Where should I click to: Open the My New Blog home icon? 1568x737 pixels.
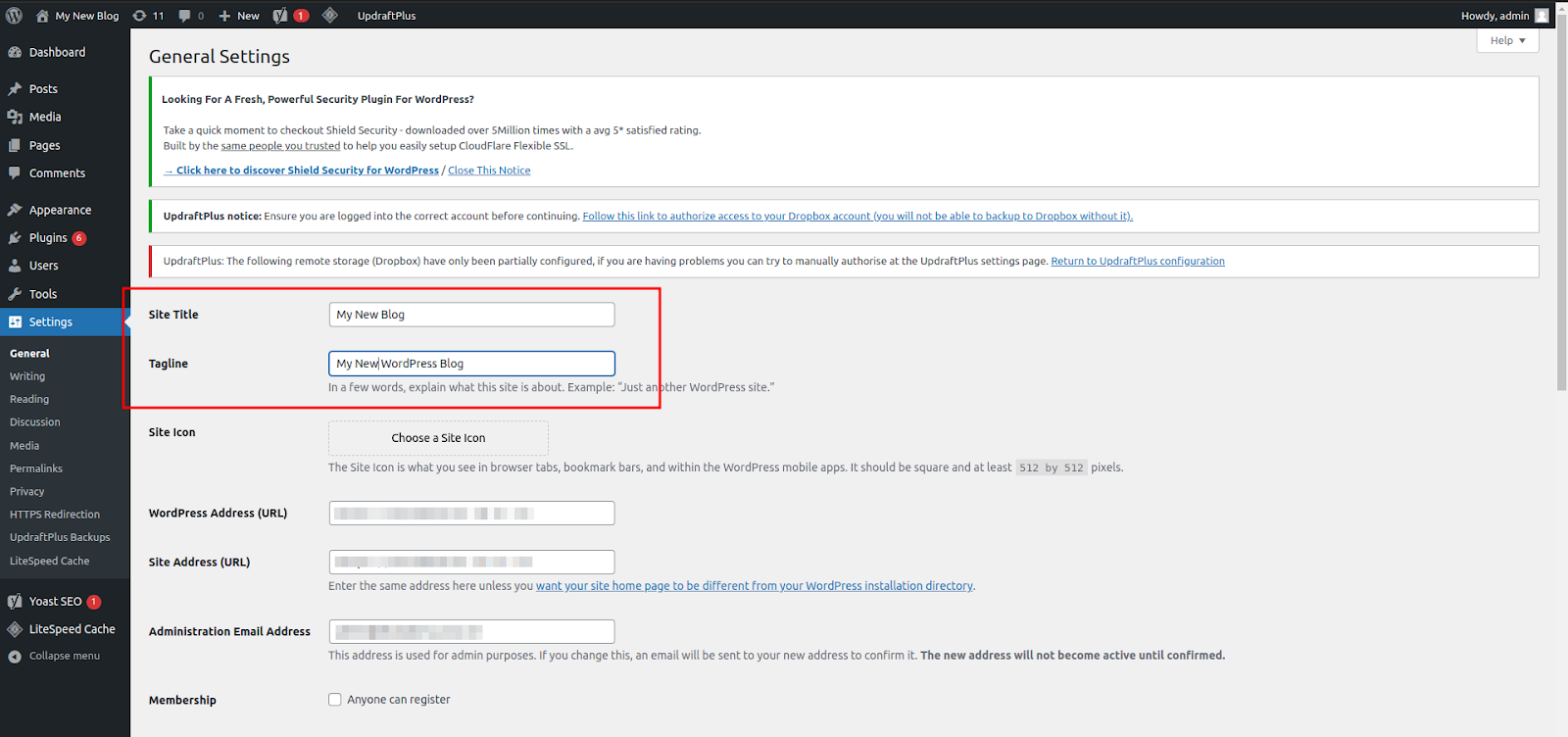pos(42,16)
